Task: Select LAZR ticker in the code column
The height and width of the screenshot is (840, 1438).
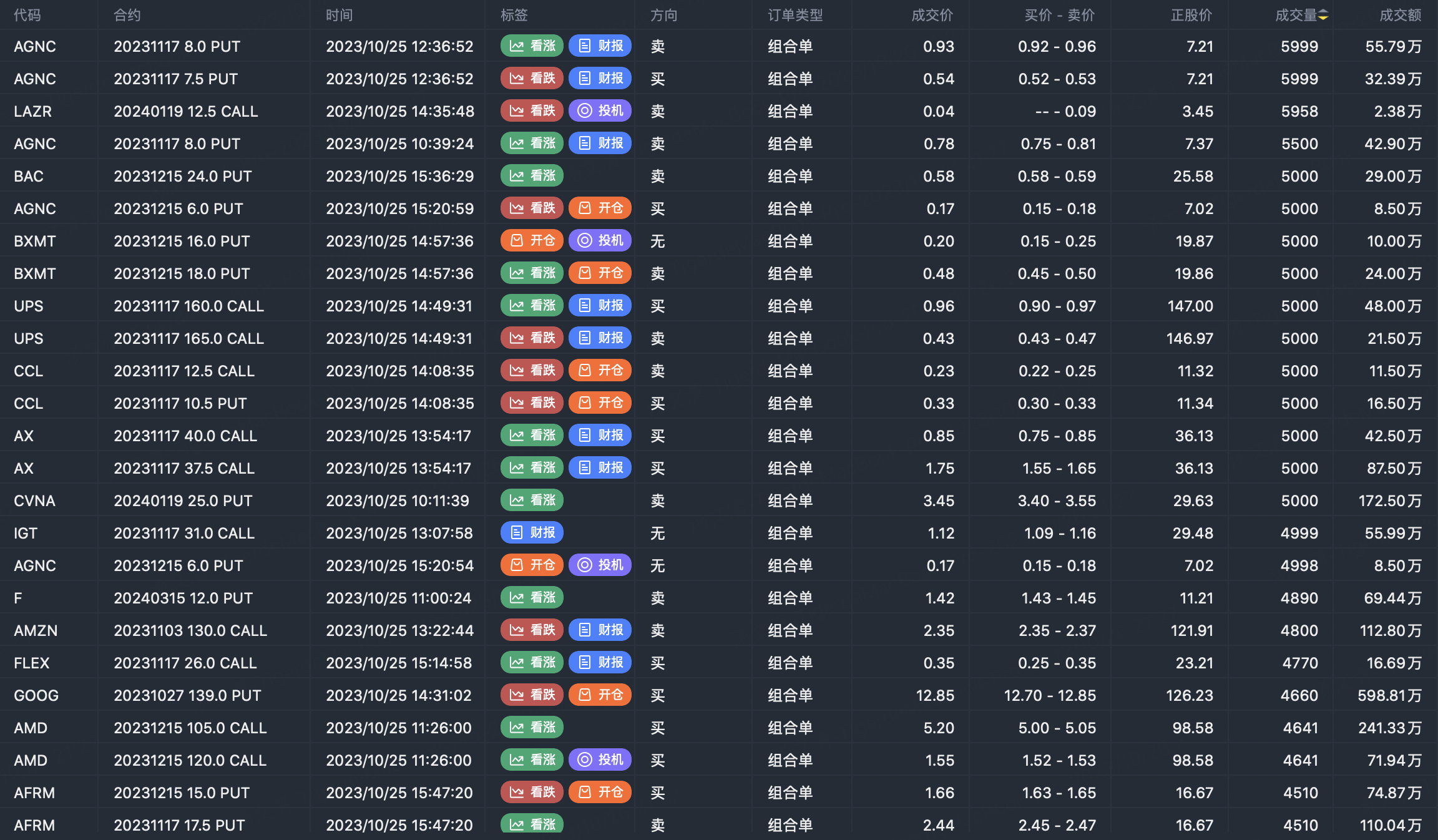Action: click(x=33, y=111)
